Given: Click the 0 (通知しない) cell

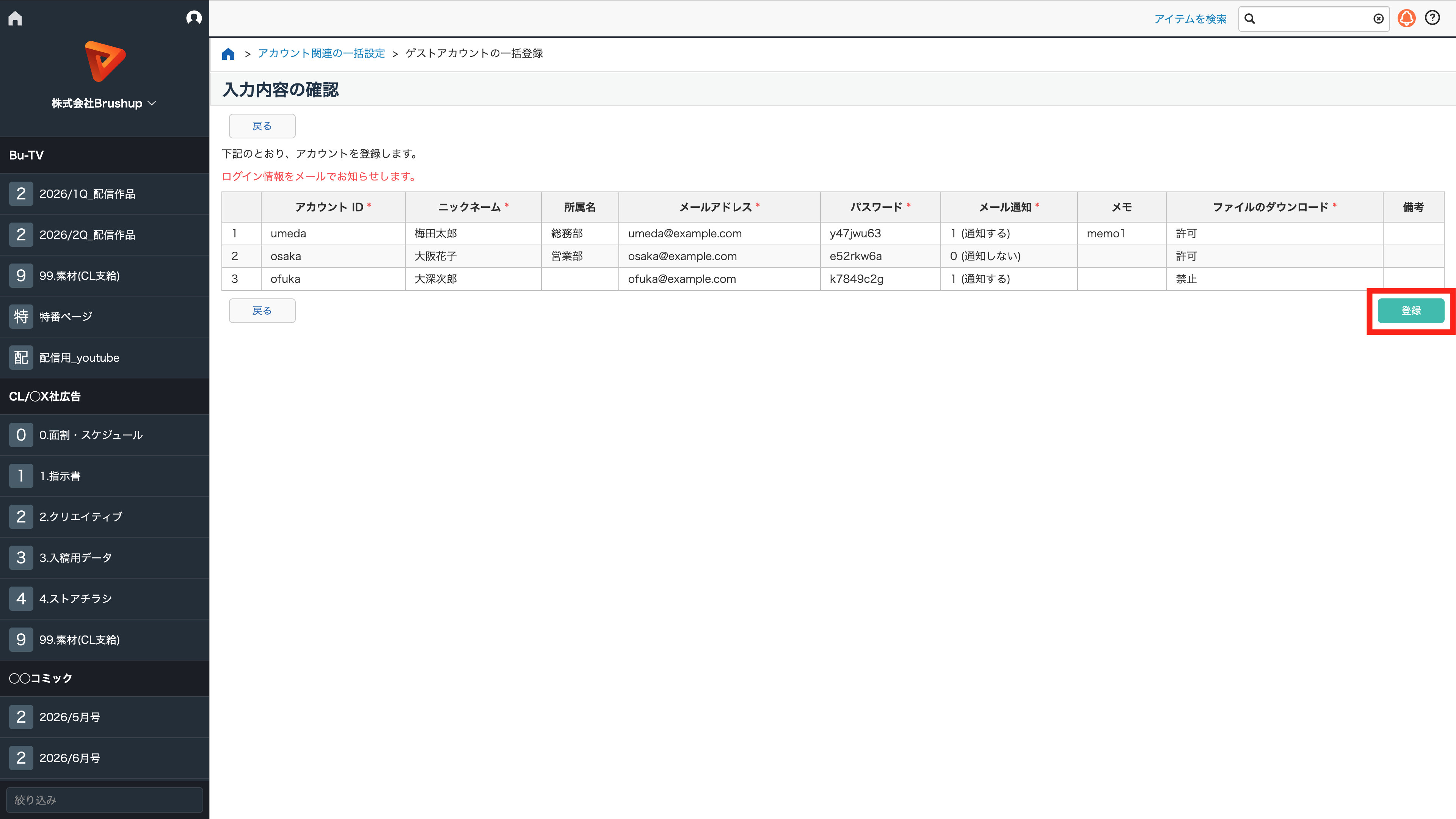Looking at the screenshot, I should point(1009,256).
